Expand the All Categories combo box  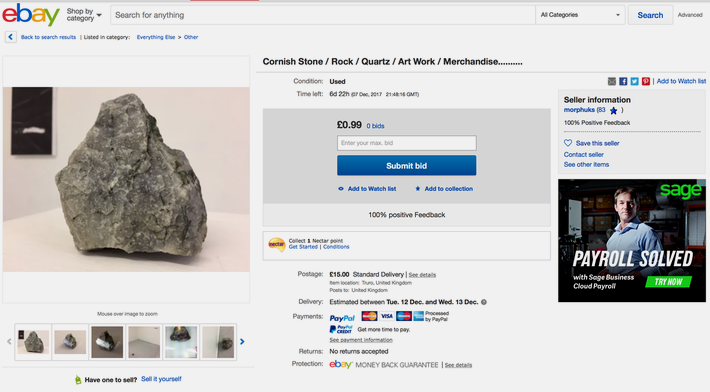click(580, 15)
